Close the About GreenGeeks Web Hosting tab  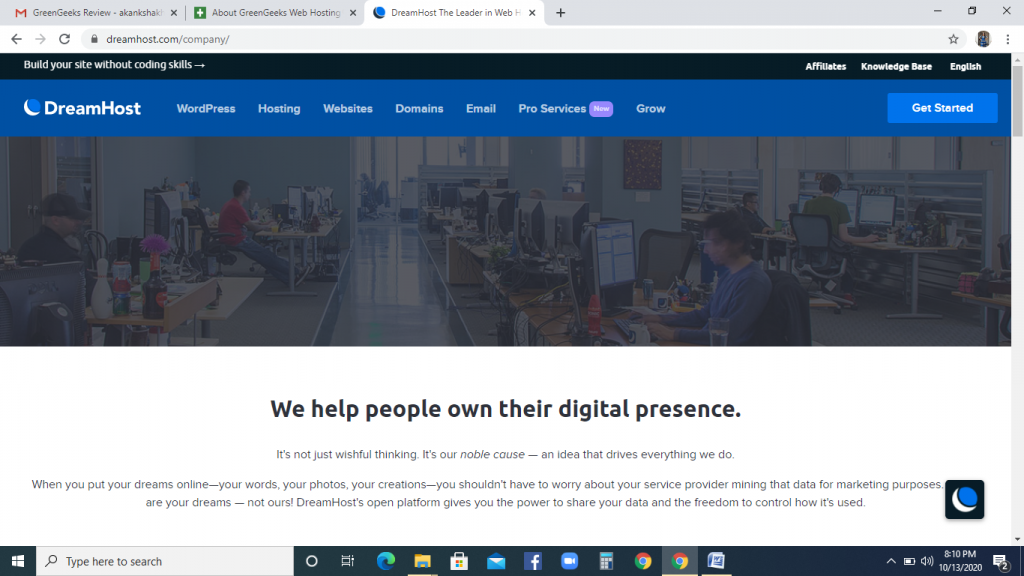click(x=353, y=12)
